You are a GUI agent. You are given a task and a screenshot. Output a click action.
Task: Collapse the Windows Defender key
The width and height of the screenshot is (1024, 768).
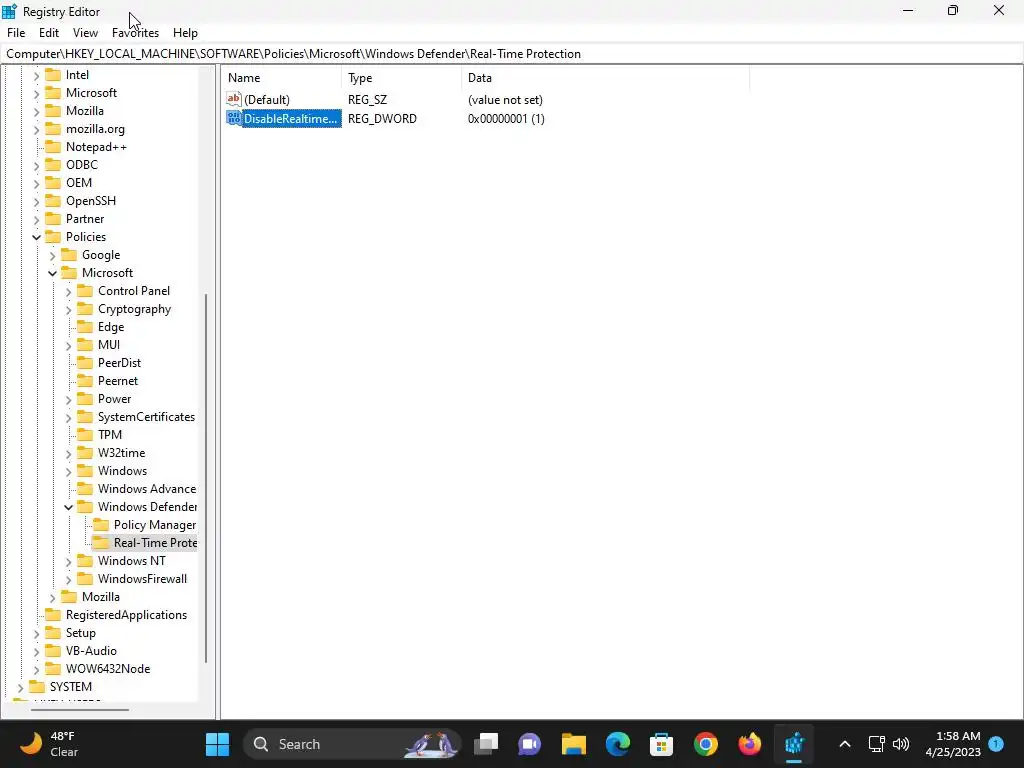tap(69, 507)
